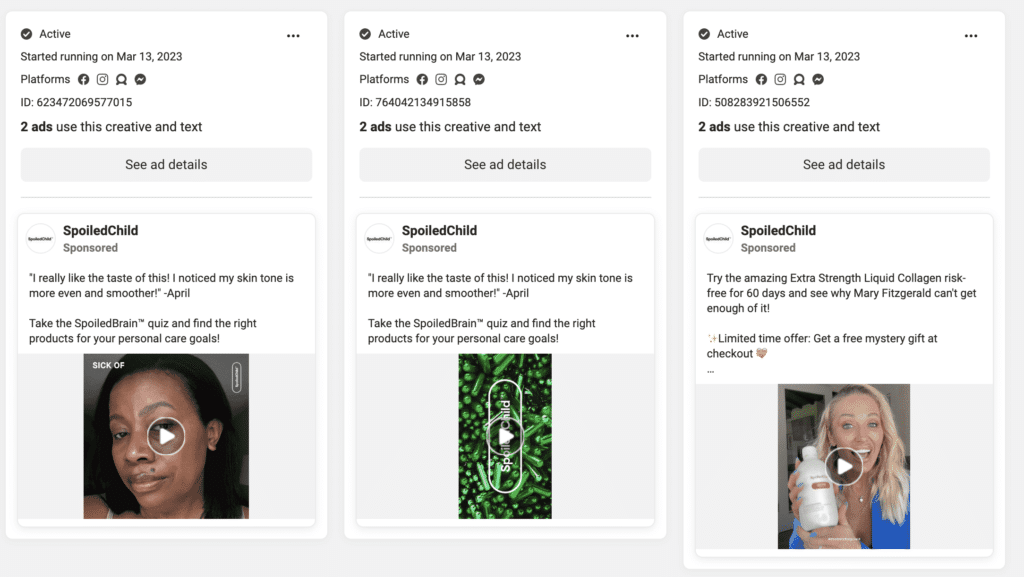Open the three-dot menu for ad 508283921506552
The height and width of the screenshot is (577, 1024).
click(971, 35)
